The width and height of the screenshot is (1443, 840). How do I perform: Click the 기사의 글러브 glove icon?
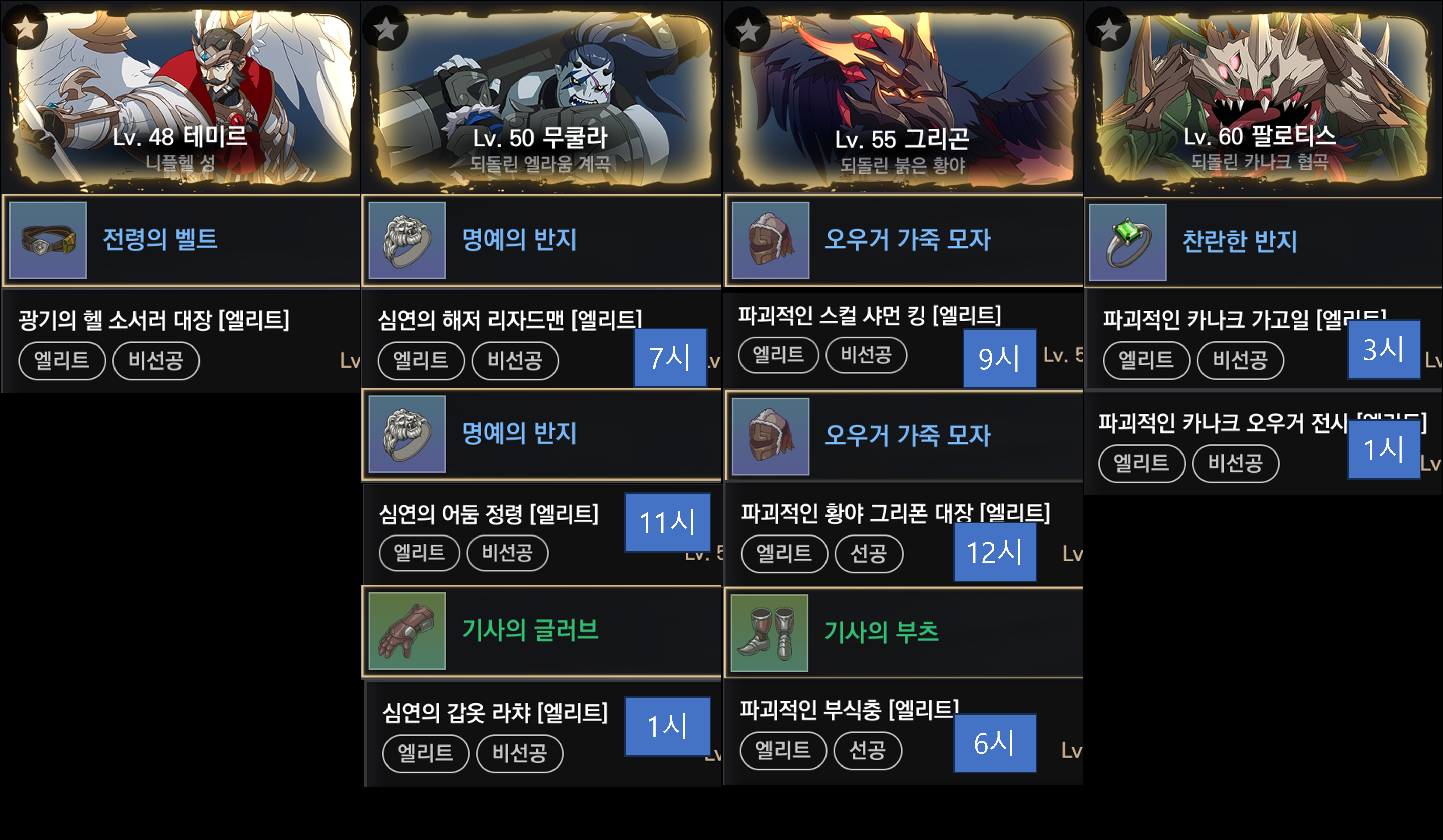[x=407, y=630]
